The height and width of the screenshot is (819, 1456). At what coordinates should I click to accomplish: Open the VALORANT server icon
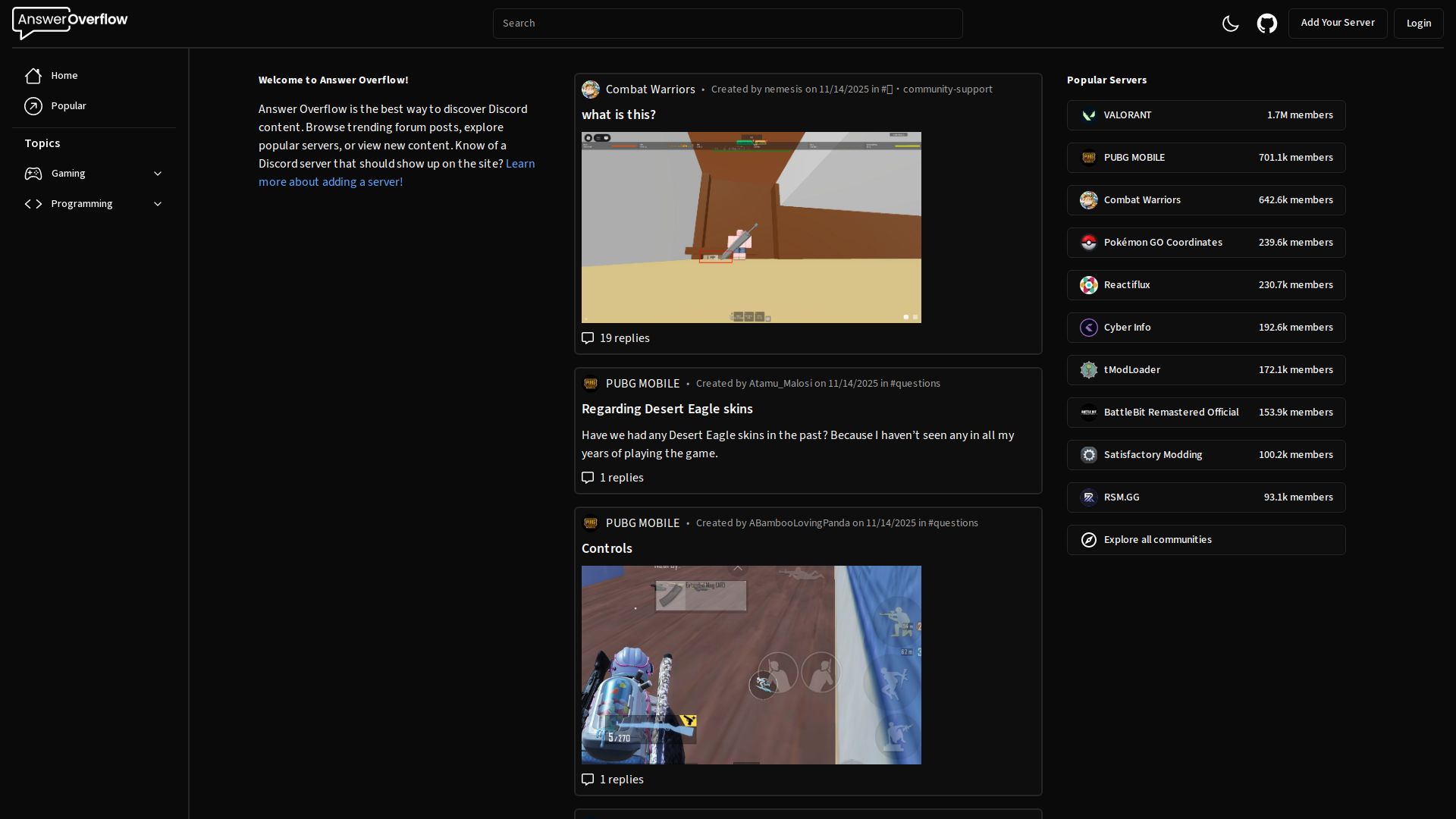1089,115
